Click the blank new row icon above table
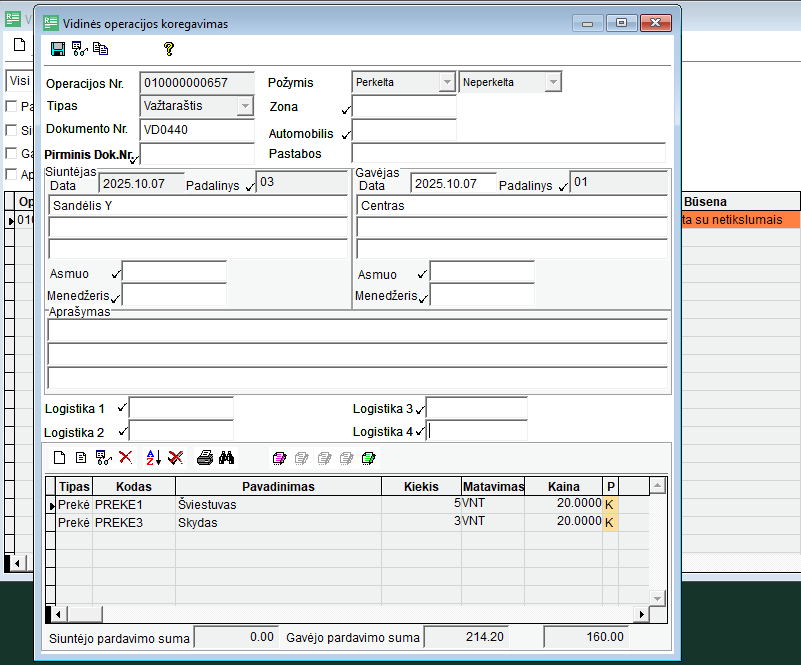The image size is (801, 665). [59, 458]
